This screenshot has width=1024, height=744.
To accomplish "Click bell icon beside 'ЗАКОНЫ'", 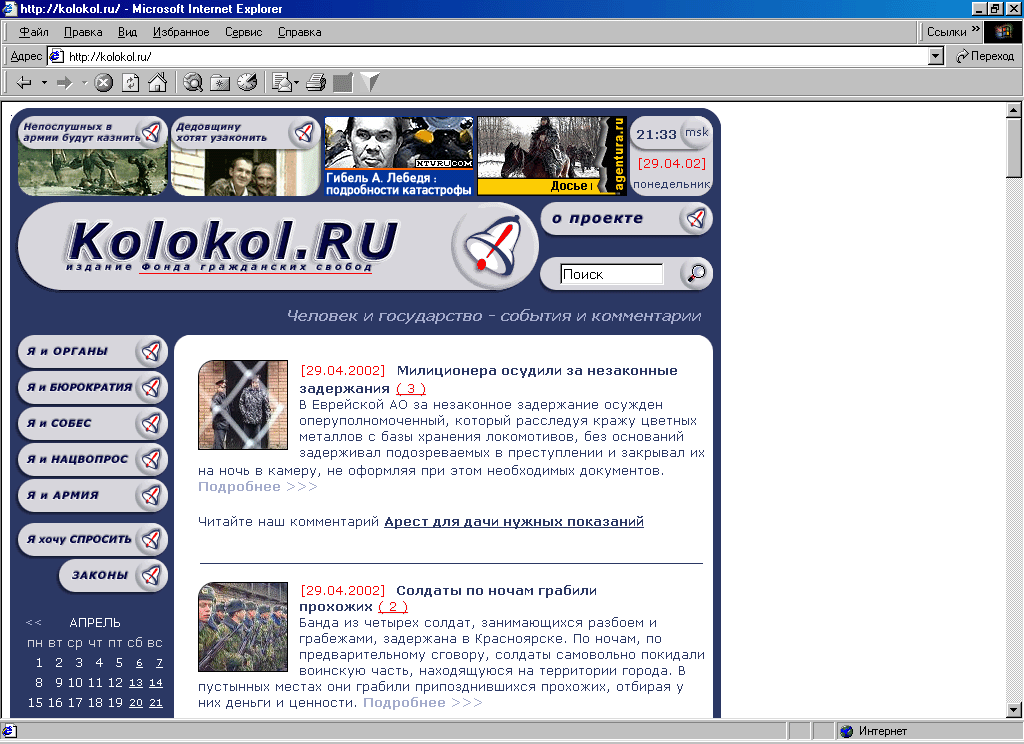I will coord(151,575).
